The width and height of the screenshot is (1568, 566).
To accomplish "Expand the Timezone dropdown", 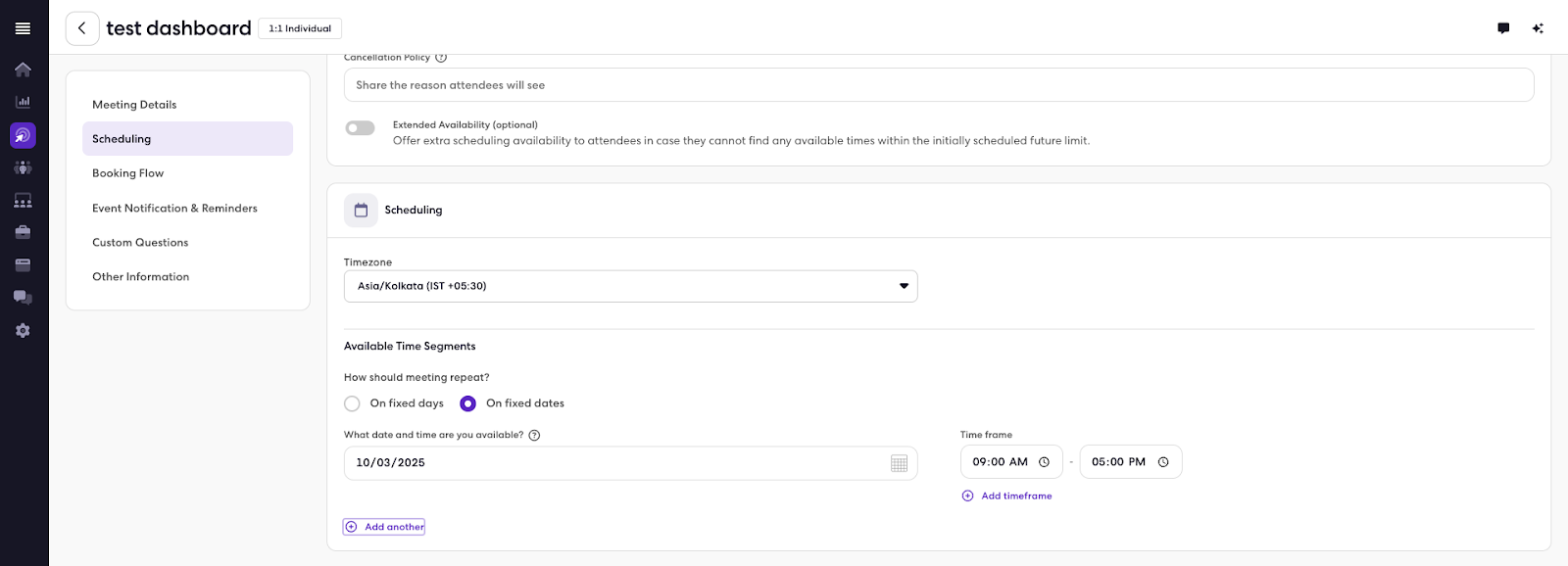I will [x=630, y=286].
